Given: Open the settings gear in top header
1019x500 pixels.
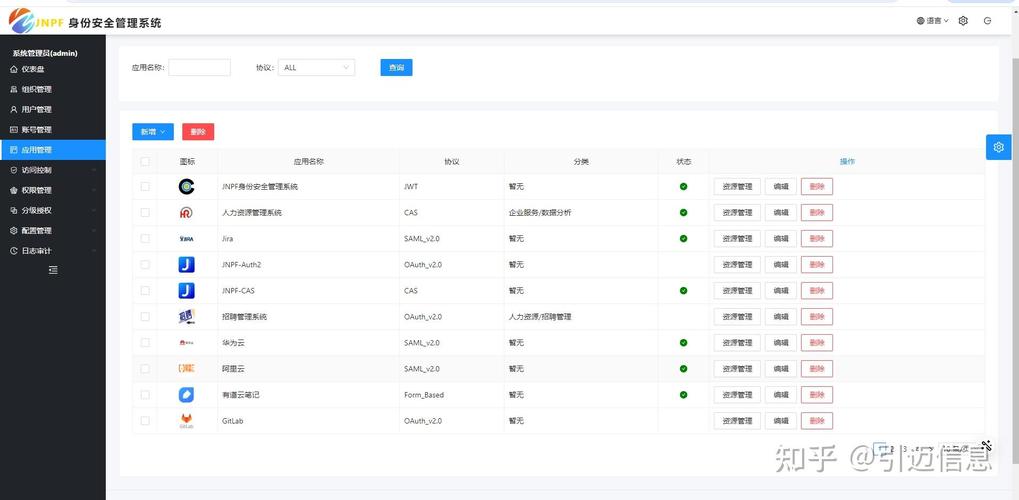Looking at the screenshot, I should [963, 21].
